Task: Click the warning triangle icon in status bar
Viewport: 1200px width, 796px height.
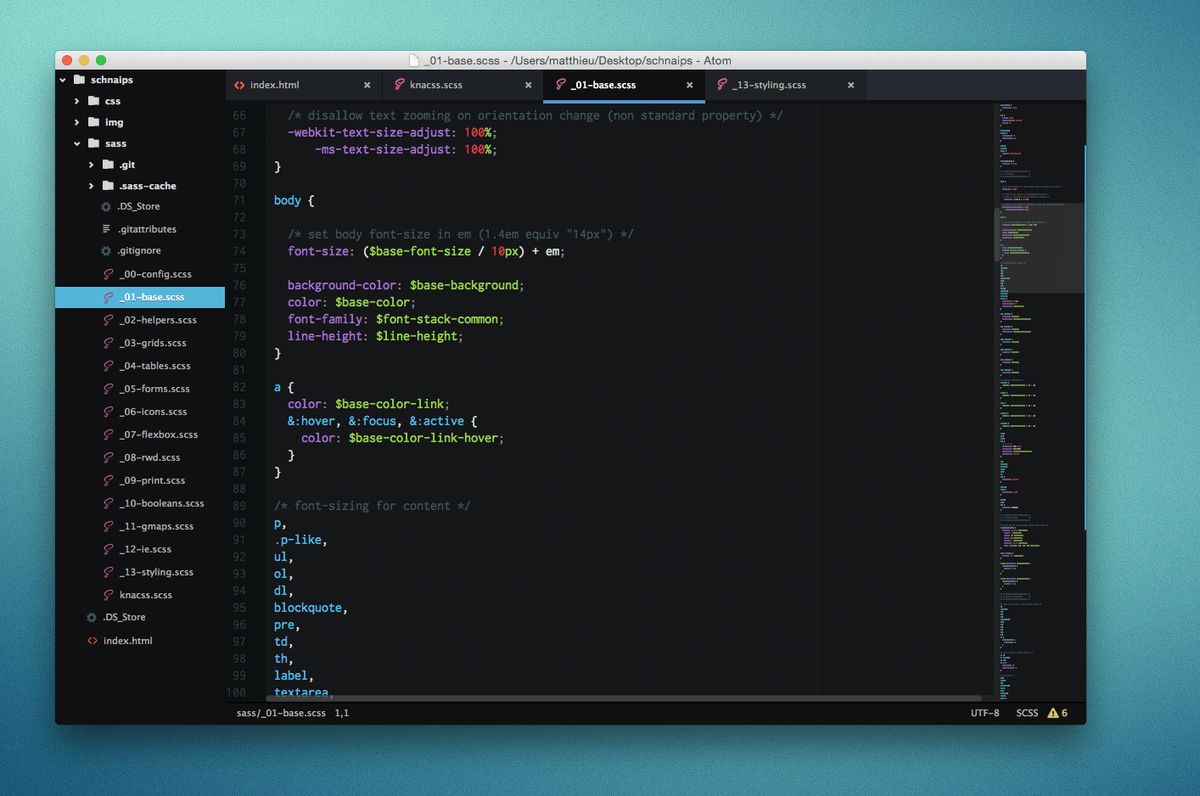Action: point(1052,713)
